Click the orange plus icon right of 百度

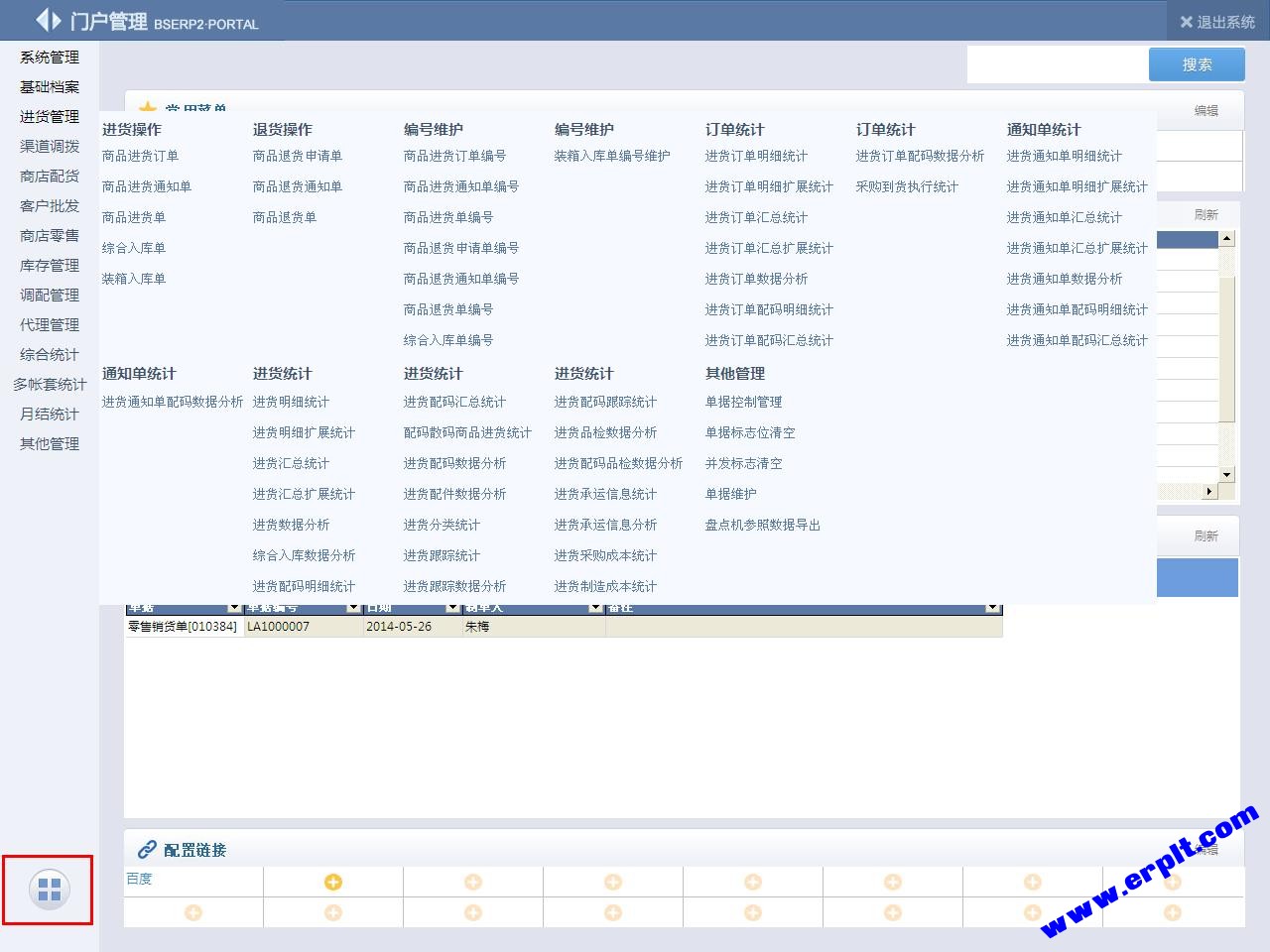point(333,882)
